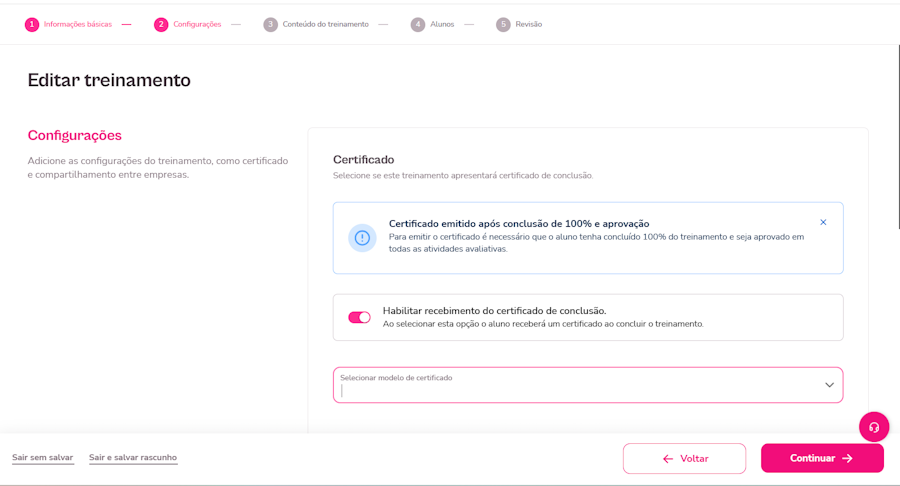Click step 1 circle icon
The height and width of the screenshot is (486, 900).
(32, 24)
